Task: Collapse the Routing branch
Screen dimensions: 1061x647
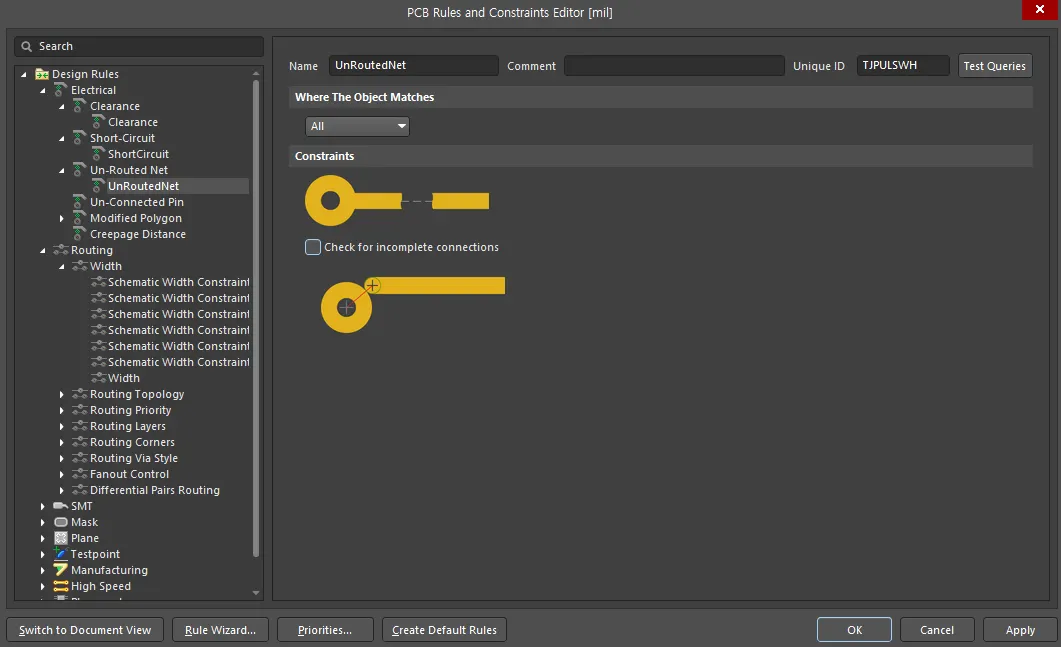Action: coord(43,250)
